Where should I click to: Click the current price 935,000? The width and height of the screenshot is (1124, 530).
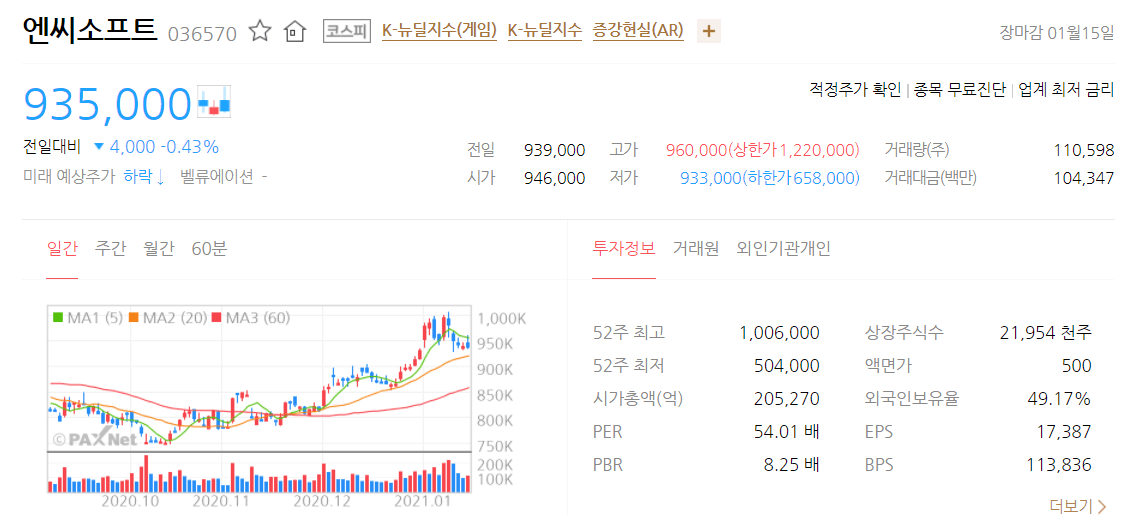coord(108,103)
